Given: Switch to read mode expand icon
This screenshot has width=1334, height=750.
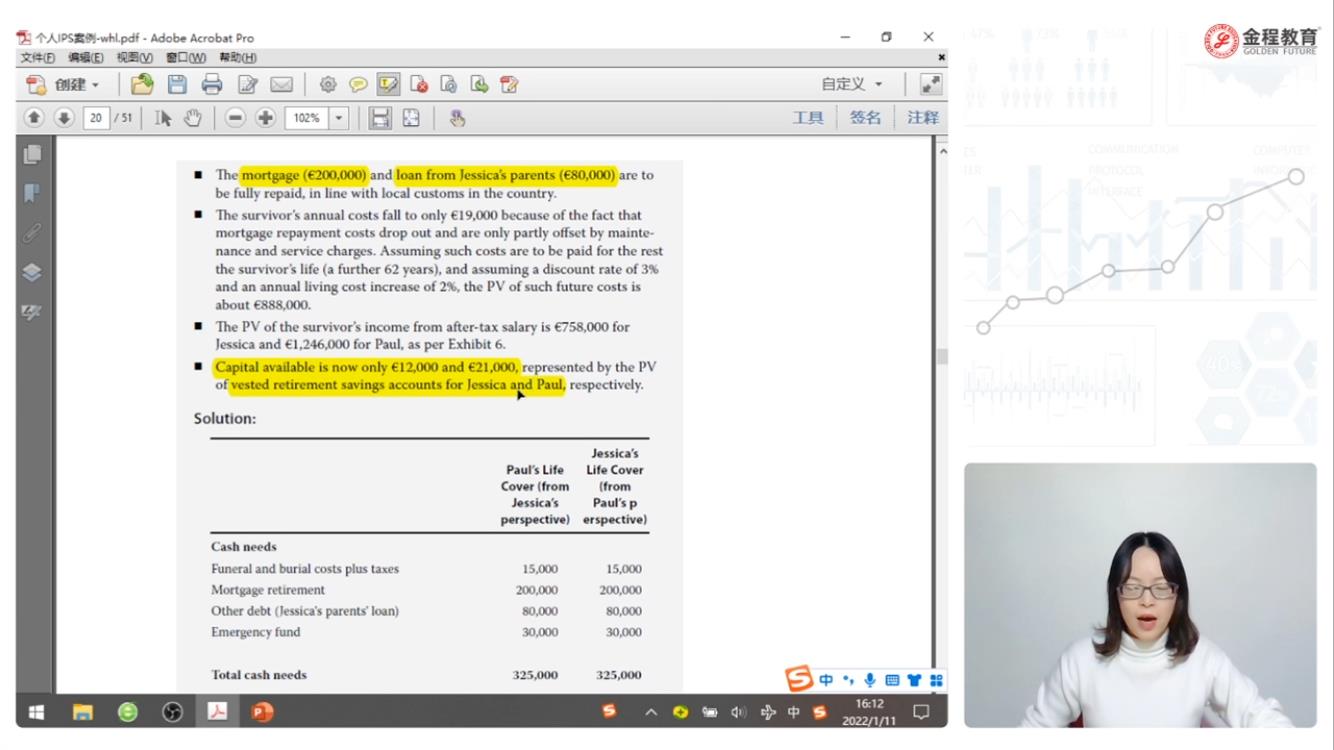Looking at the screenshot, I should pyautogui.click(x=930, y=85).
